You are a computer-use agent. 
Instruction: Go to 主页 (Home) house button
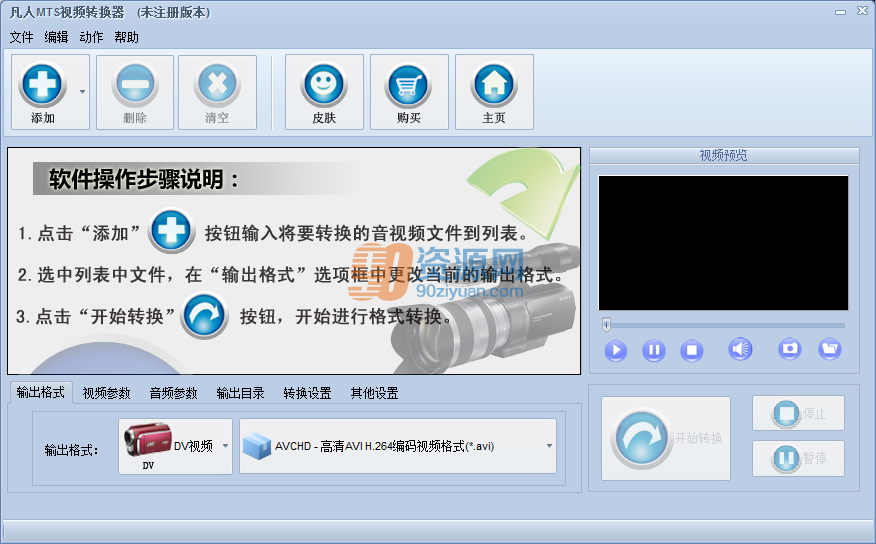(x=494, y=92)
